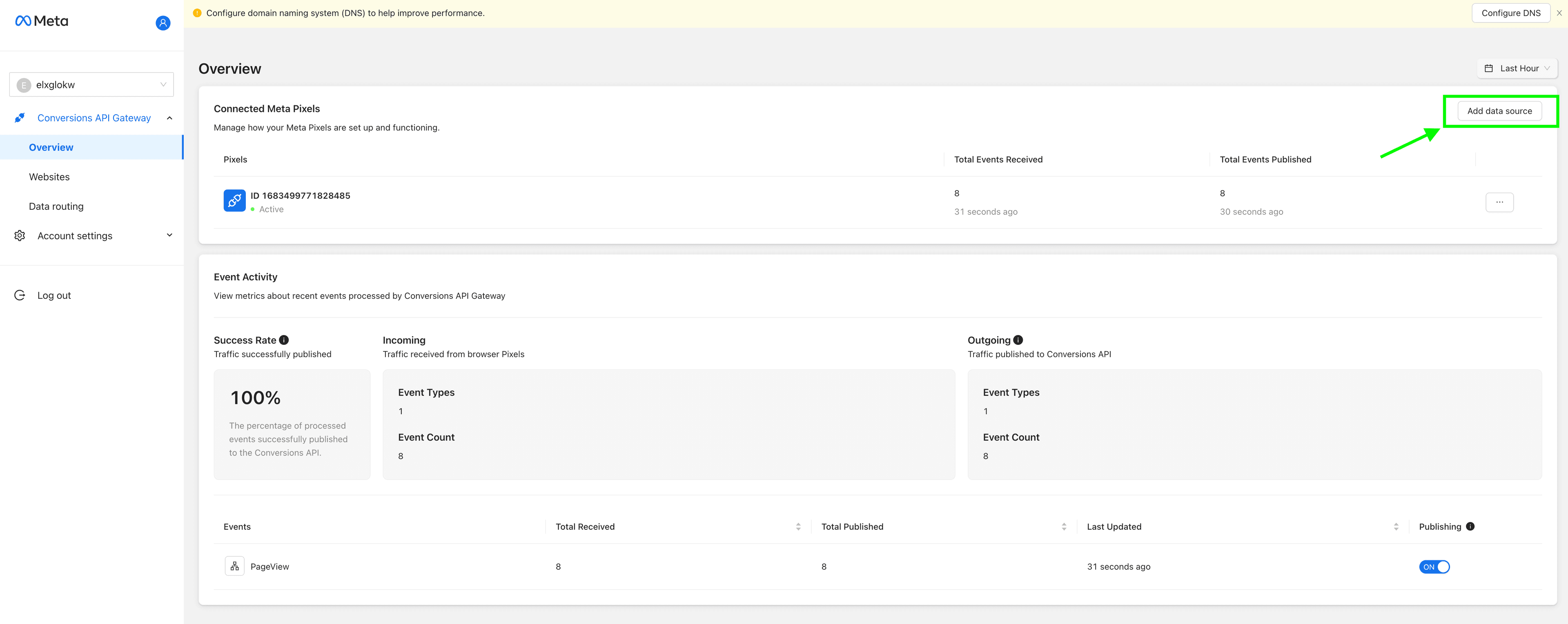Click the Active status label
Screen dimensions: 1568x624
point(272,210)
